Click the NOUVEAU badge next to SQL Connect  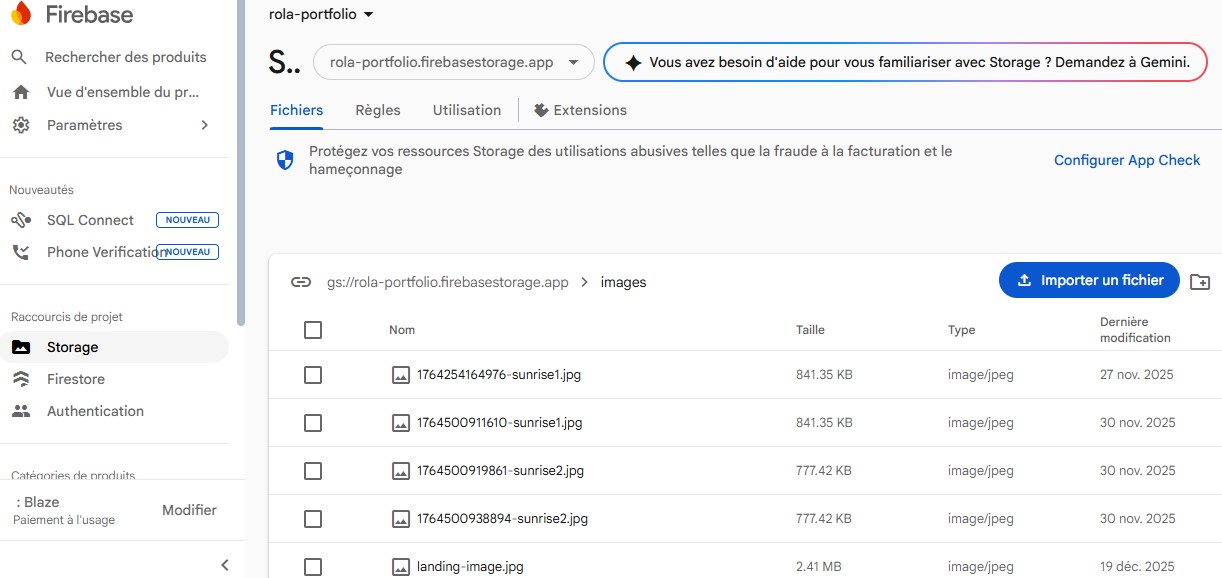(187, 220)
